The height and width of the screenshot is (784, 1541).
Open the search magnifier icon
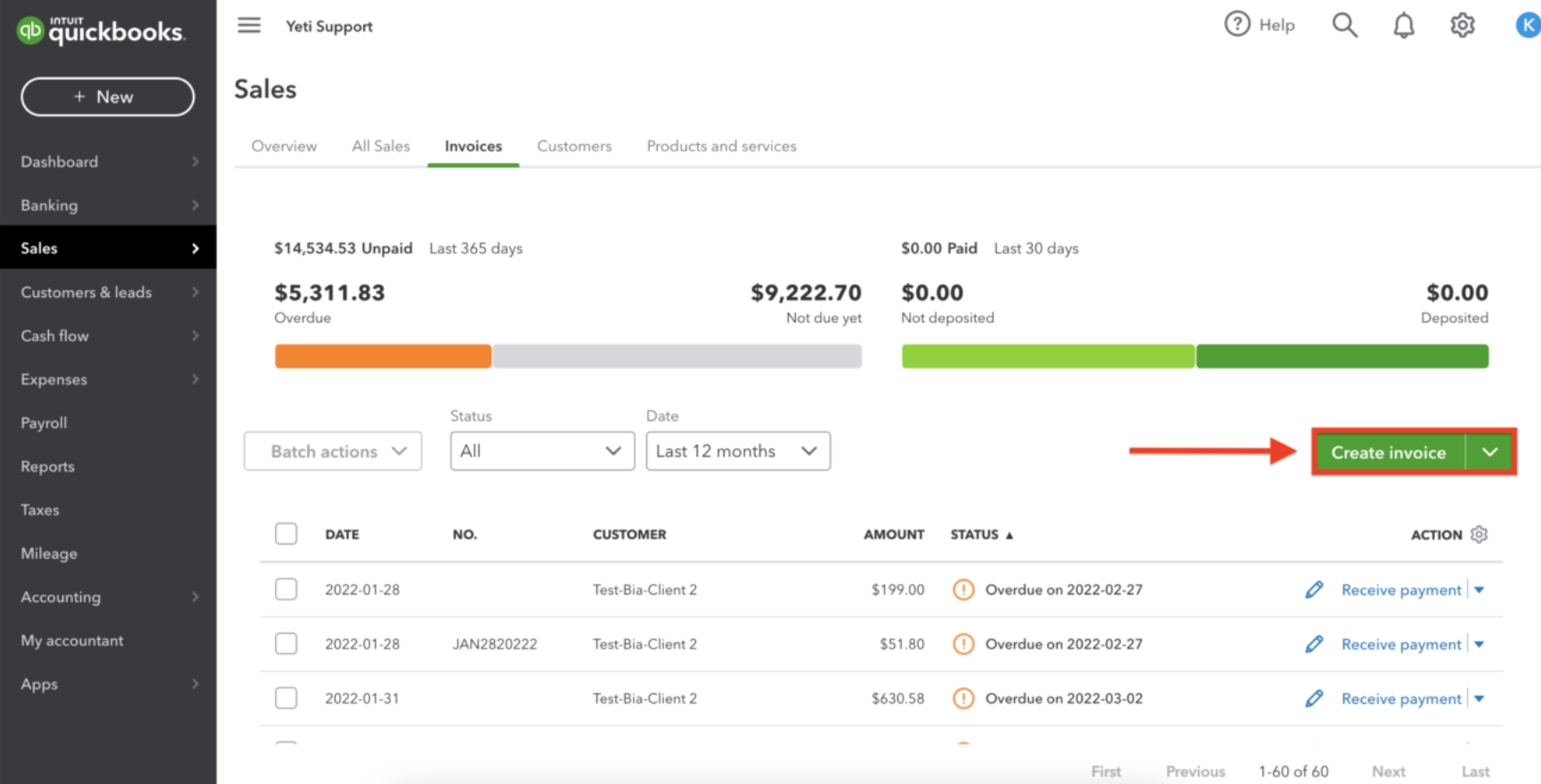pyautogui.click(x=1344, y=25)
